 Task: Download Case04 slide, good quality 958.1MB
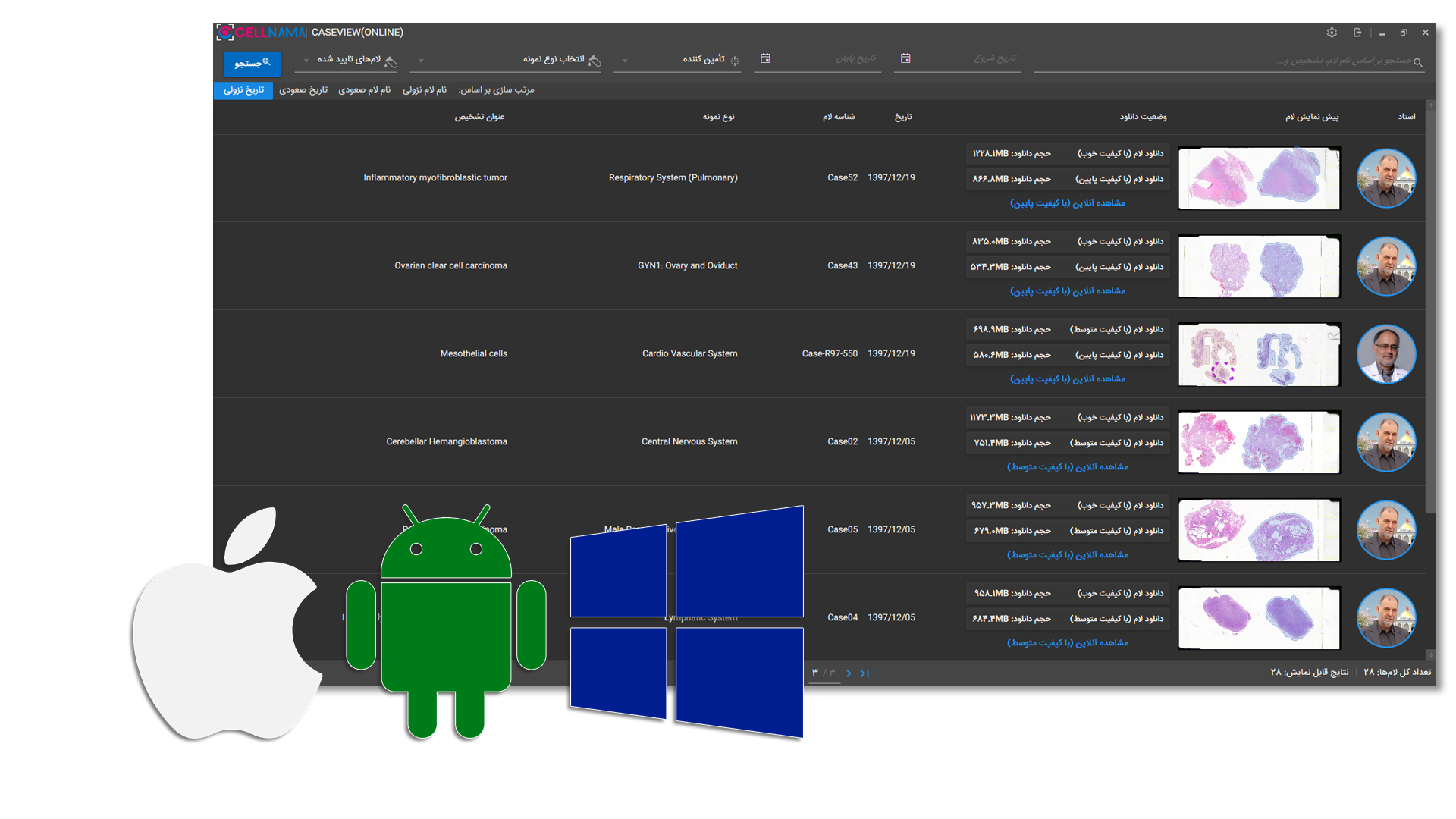[x=1067, y=594]
